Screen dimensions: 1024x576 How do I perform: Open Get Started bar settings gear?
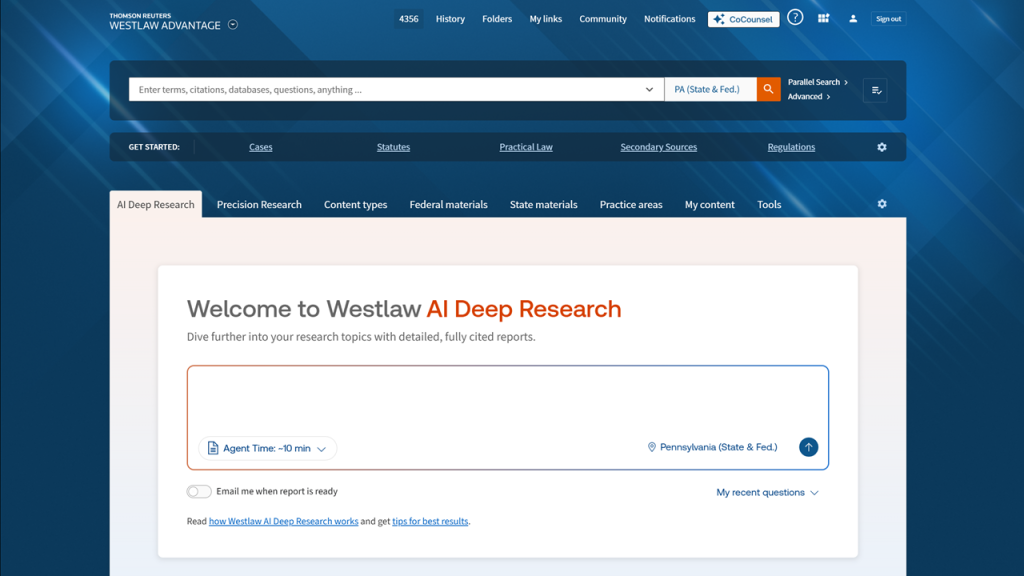[x=881, y=147]
